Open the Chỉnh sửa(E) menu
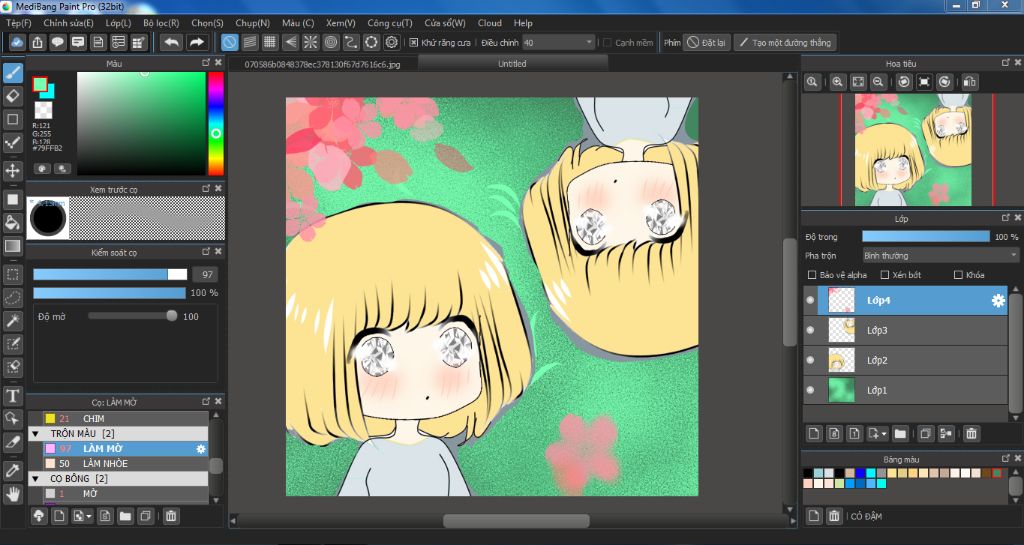This screenshot has width=1024, height=545. point(69,23)
